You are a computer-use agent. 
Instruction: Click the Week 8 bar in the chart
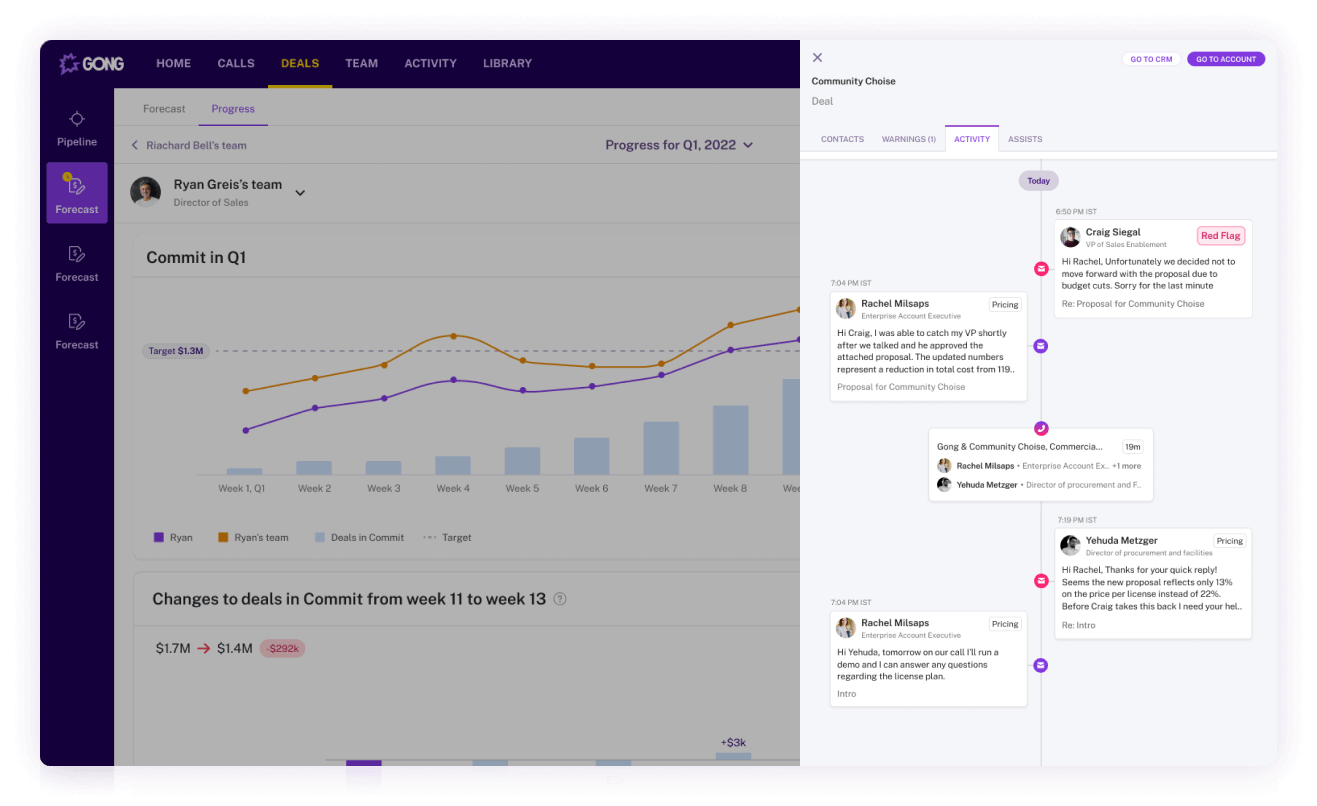(730, 440)
